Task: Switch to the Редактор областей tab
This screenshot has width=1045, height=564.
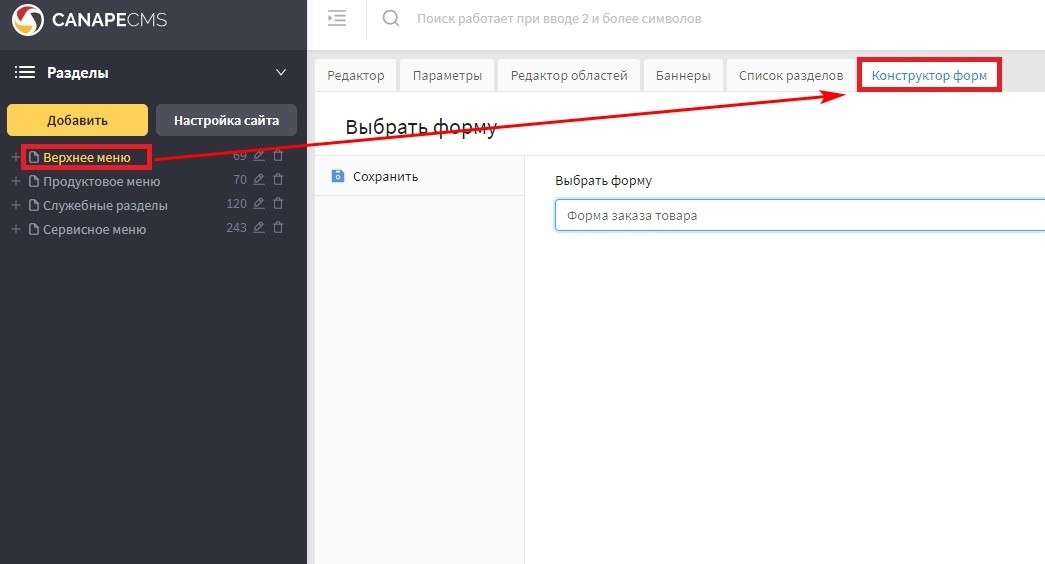Action: (568, 76)
